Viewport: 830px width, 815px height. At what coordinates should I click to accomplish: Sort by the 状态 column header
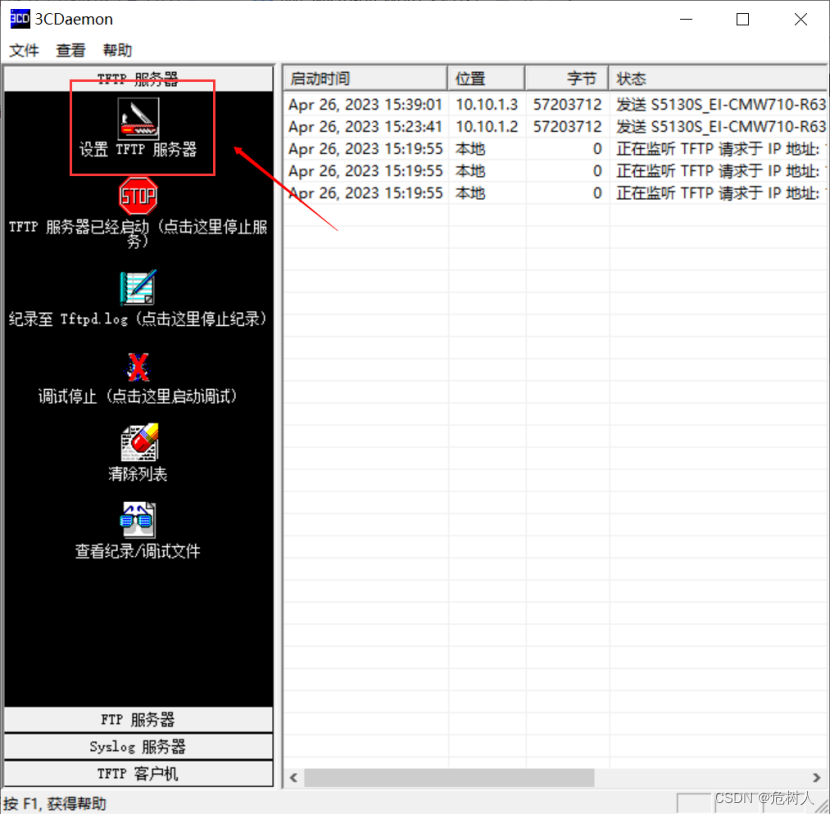tap(718, 78)
